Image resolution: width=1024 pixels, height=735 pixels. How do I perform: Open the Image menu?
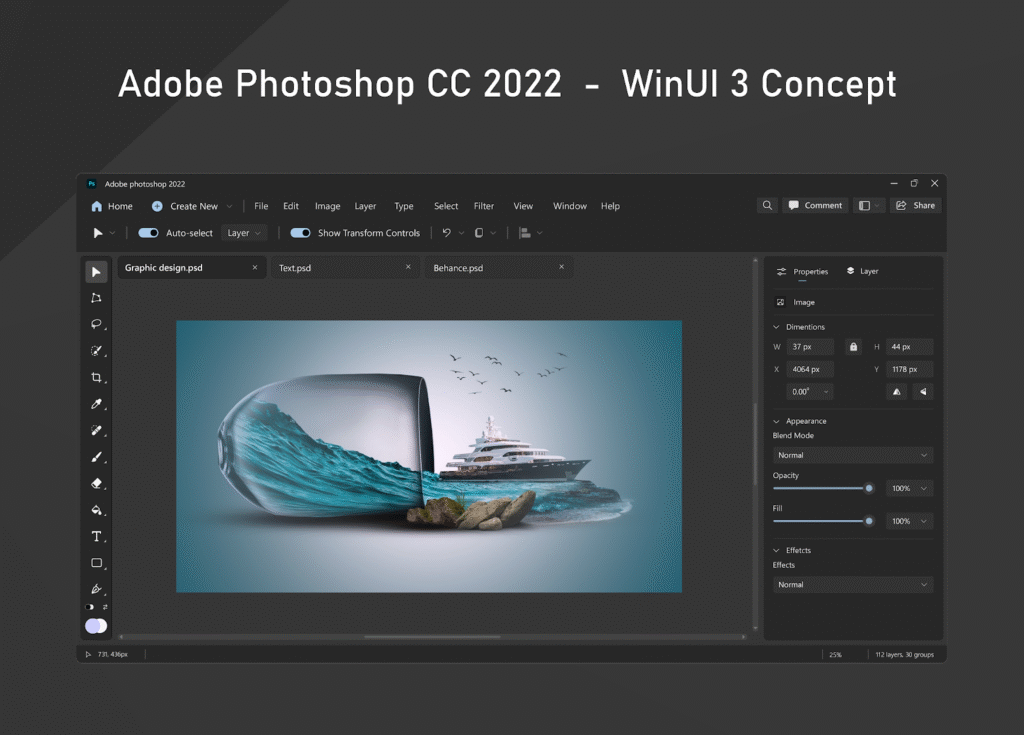[327, 206]
